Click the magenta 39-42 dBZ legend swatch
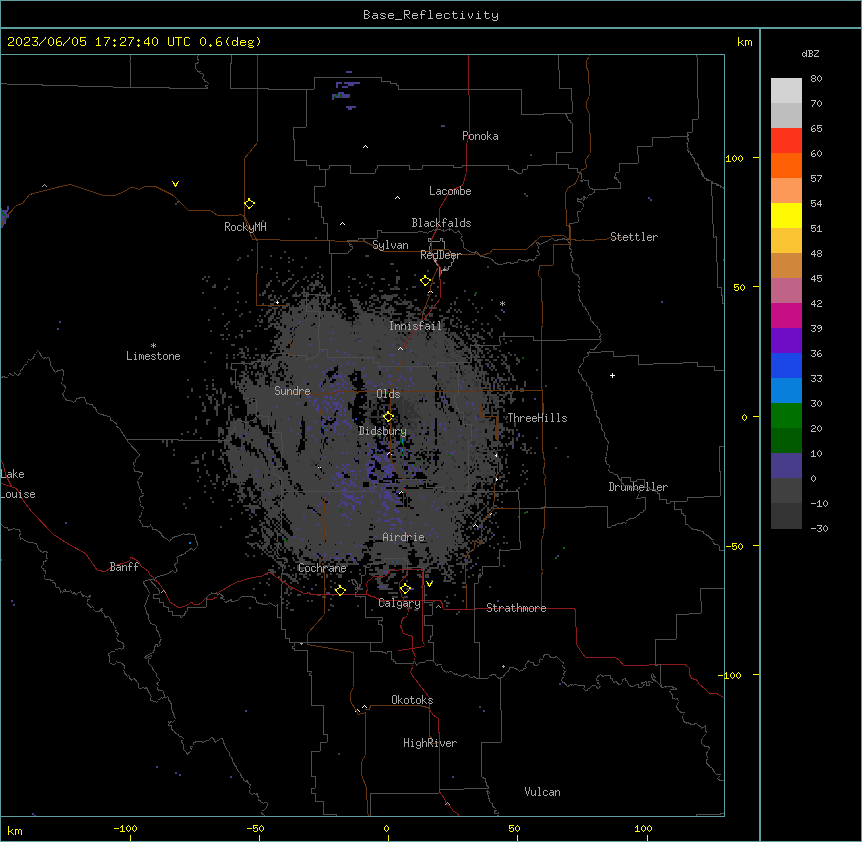The image size is (862, 842). (786, 315)
